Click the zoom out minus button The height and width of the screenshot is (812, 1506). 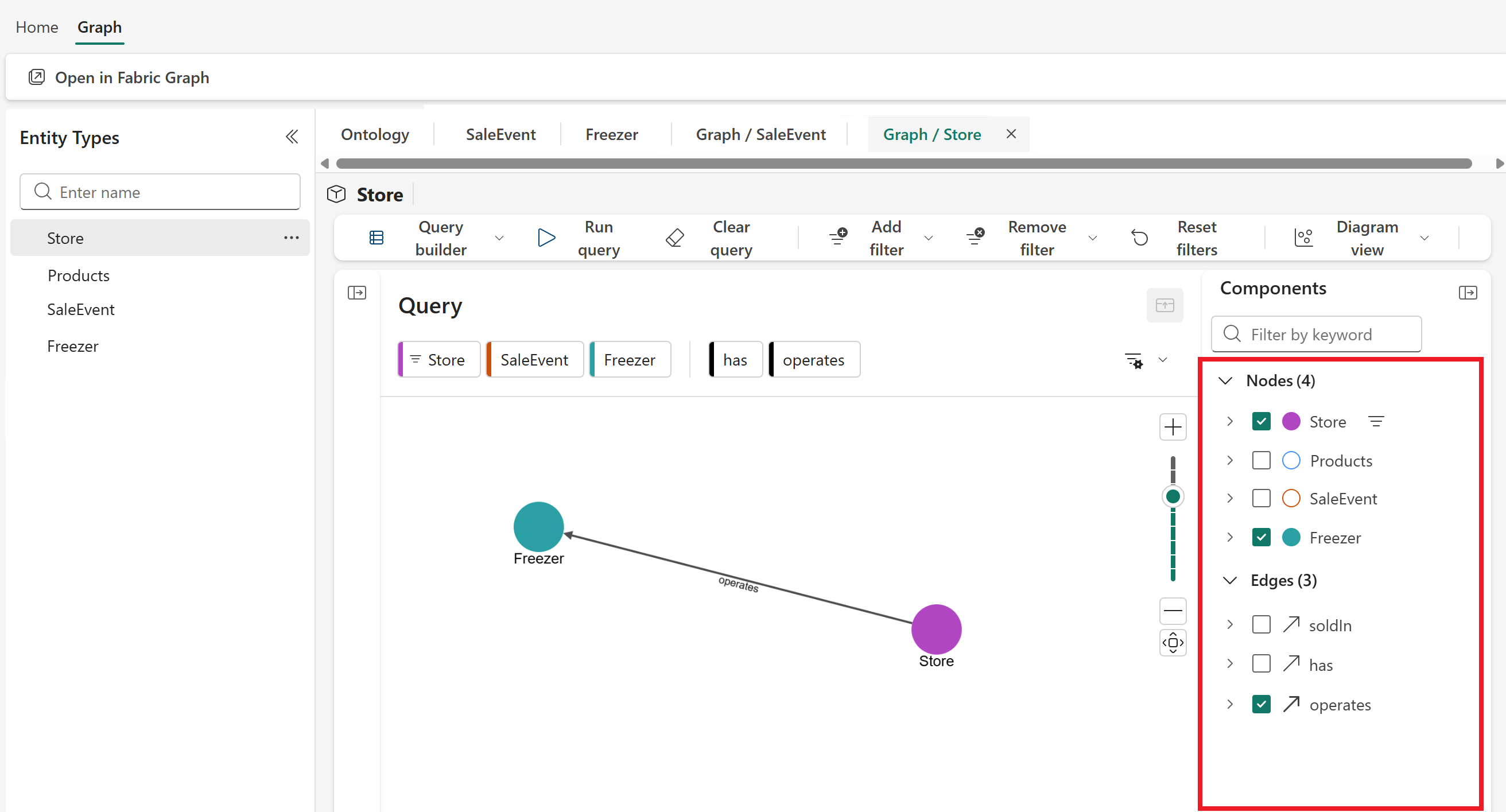1172,611
